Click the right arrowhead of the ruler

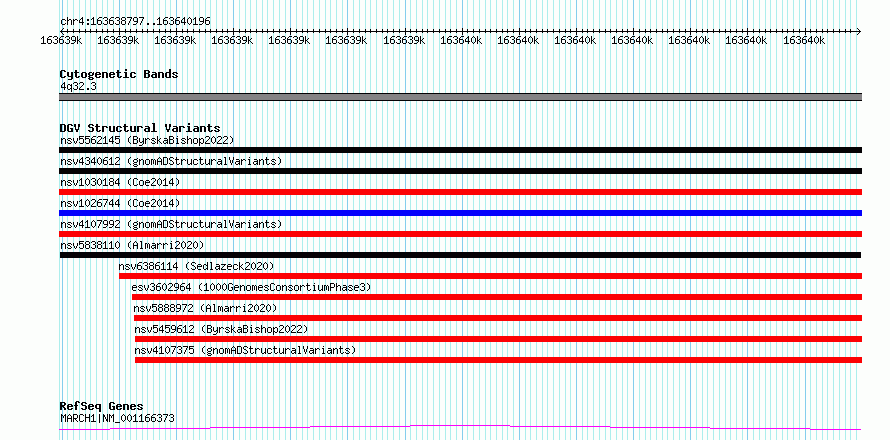point(858,31)
